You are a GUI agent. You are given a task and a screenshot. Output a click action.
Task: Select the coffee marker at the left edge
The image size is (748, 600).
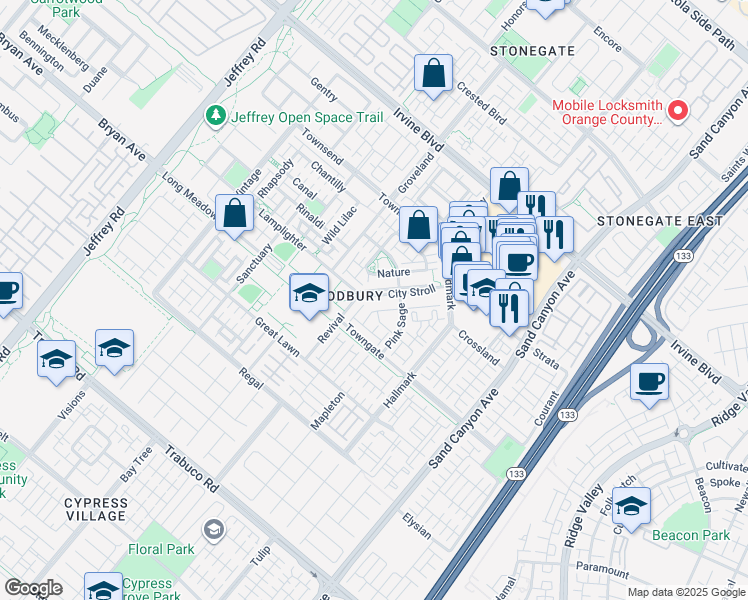pos(9,293)
